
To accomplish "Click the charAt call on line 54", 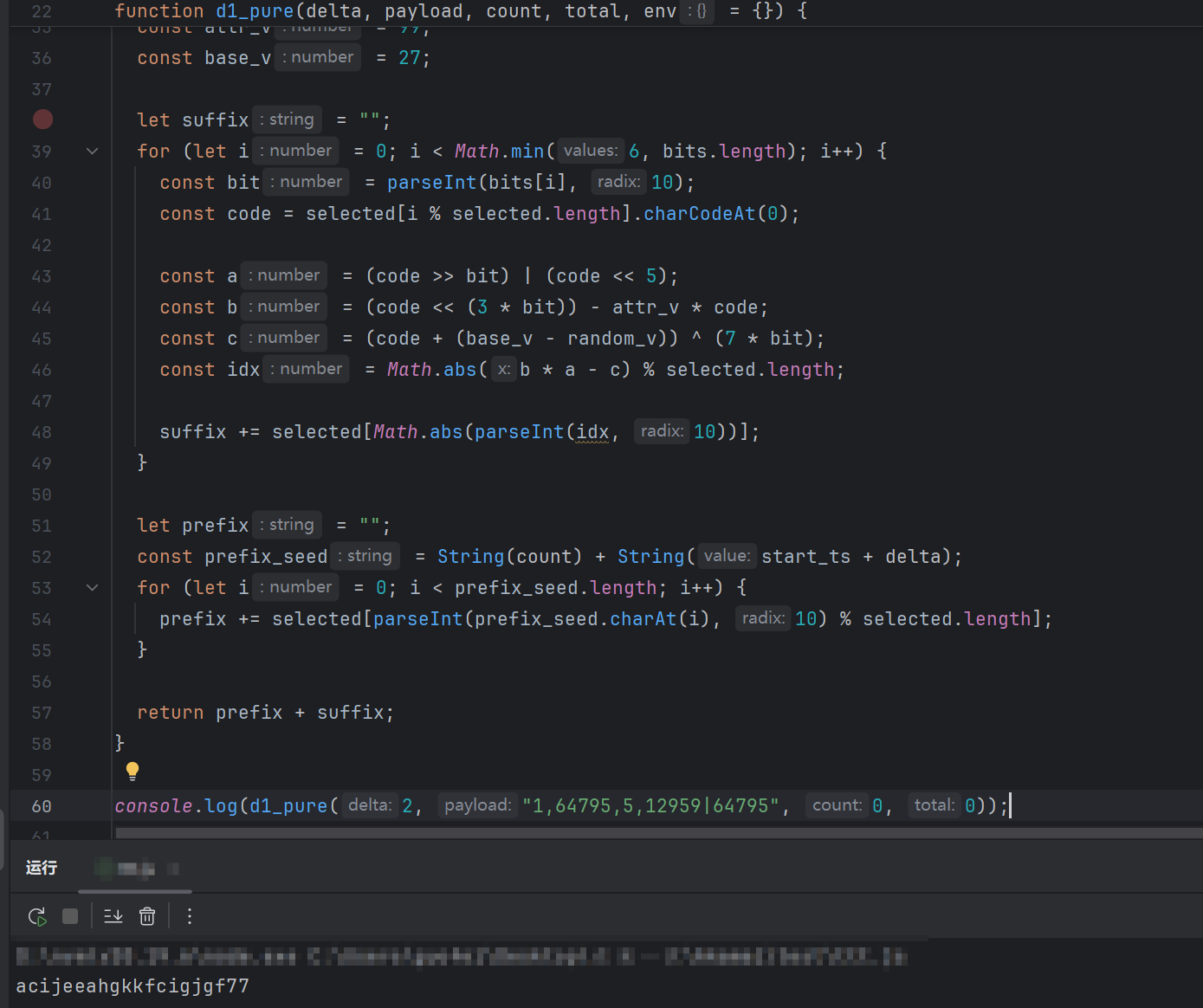I will point(644,619).
